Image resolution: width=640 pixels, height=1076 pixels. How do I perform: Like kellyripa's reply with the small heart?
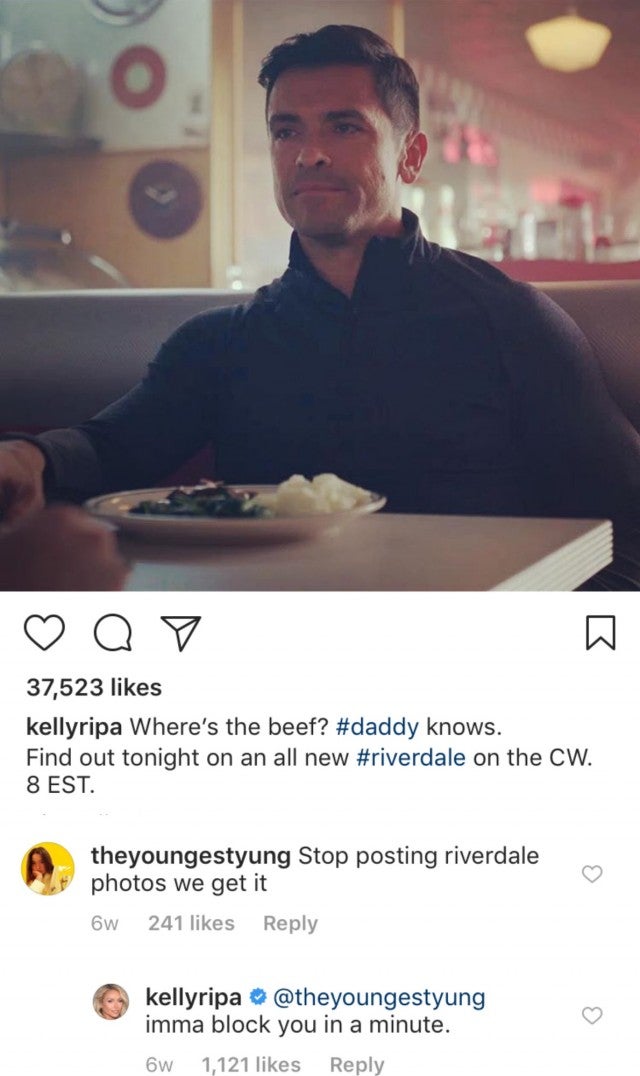[592, 1015]
